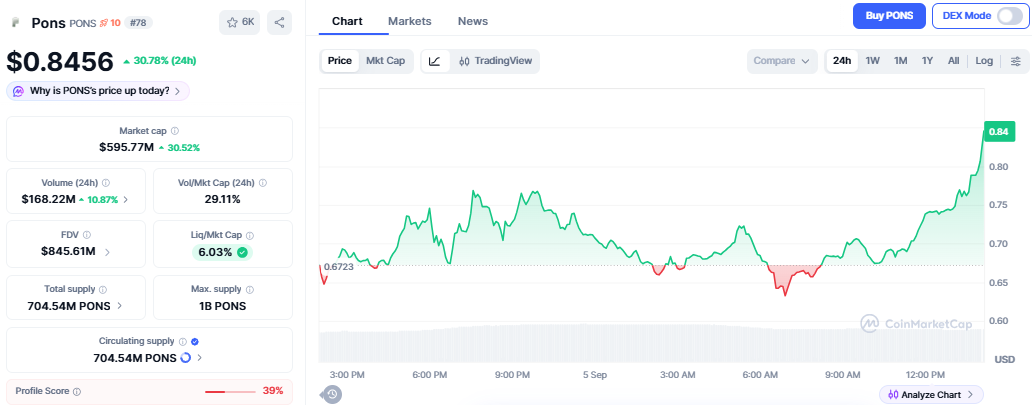Click the 1B PONS max supply value

[222, 306]
